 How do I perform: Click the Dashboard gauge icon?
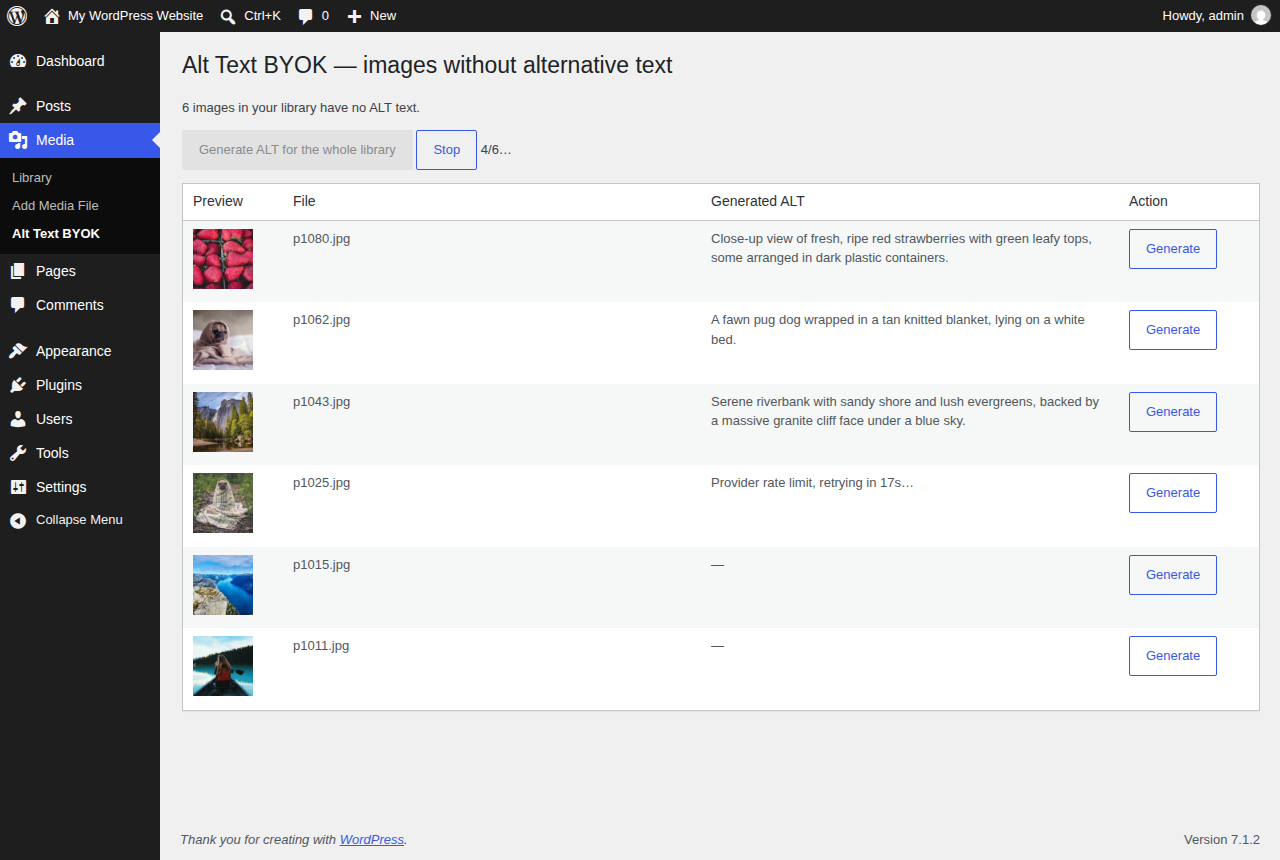(x=18, y=61)
